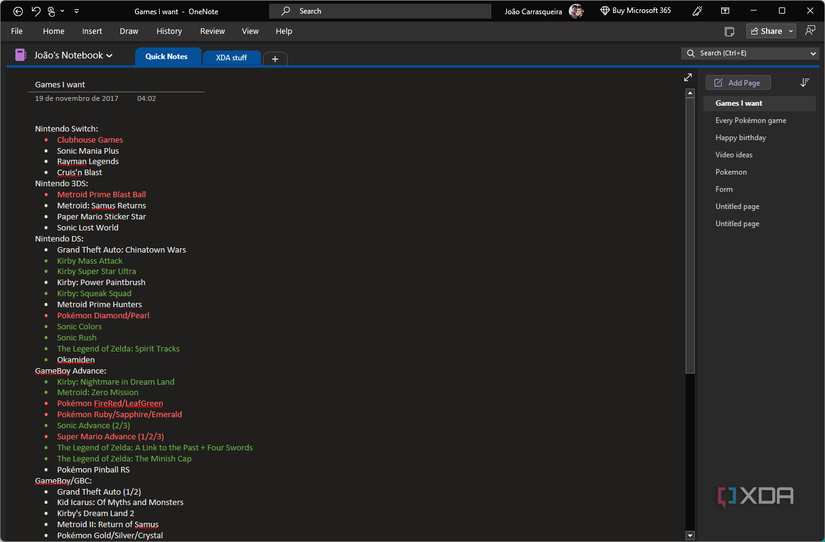Open the File menu

(17, 31)
